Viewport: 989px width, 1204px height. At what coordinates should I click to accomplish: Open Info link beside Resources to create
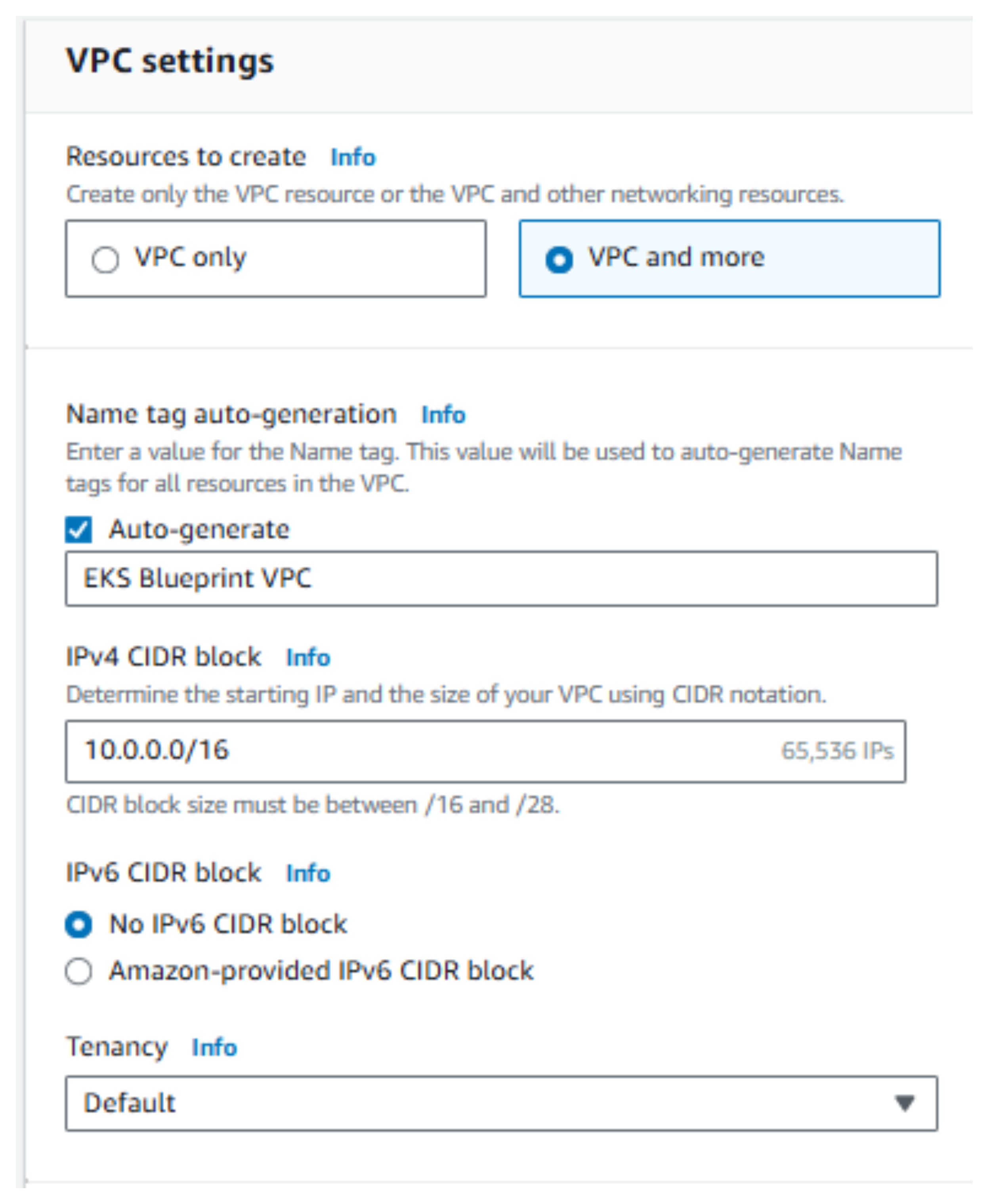point(353,157)
